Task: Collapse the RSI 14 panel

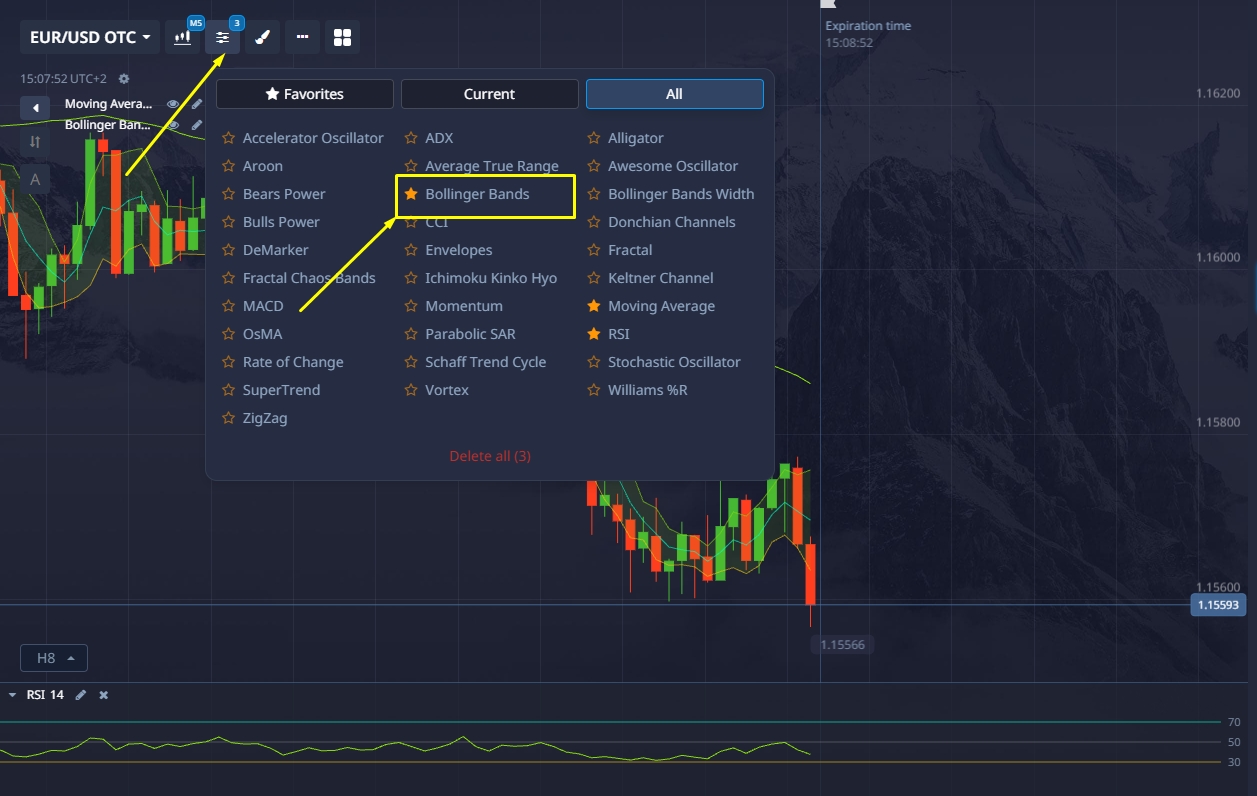Action: point(12,695)
